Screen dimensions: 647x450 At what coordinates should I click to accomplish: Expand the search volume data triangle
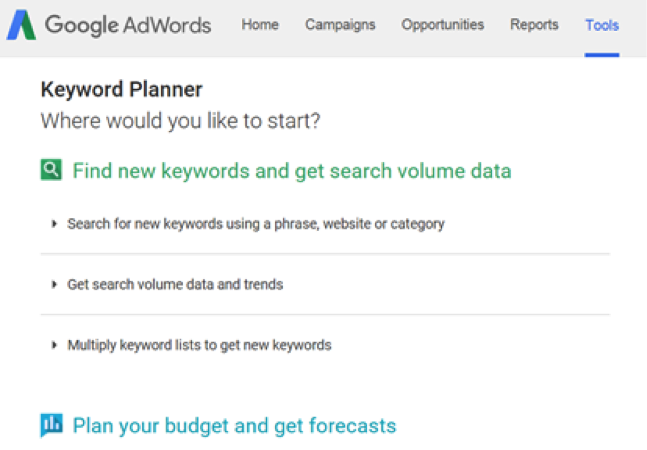(x=54, y=284)
